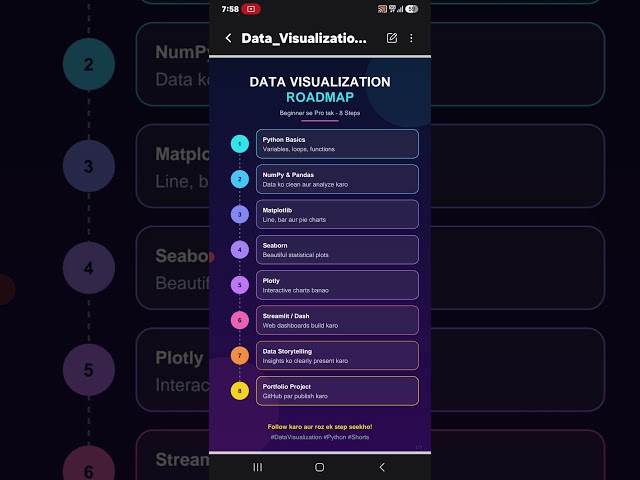Click step circle number 6 on phone
Viewport: 640px width, 480px height.
tap(240, 320)
